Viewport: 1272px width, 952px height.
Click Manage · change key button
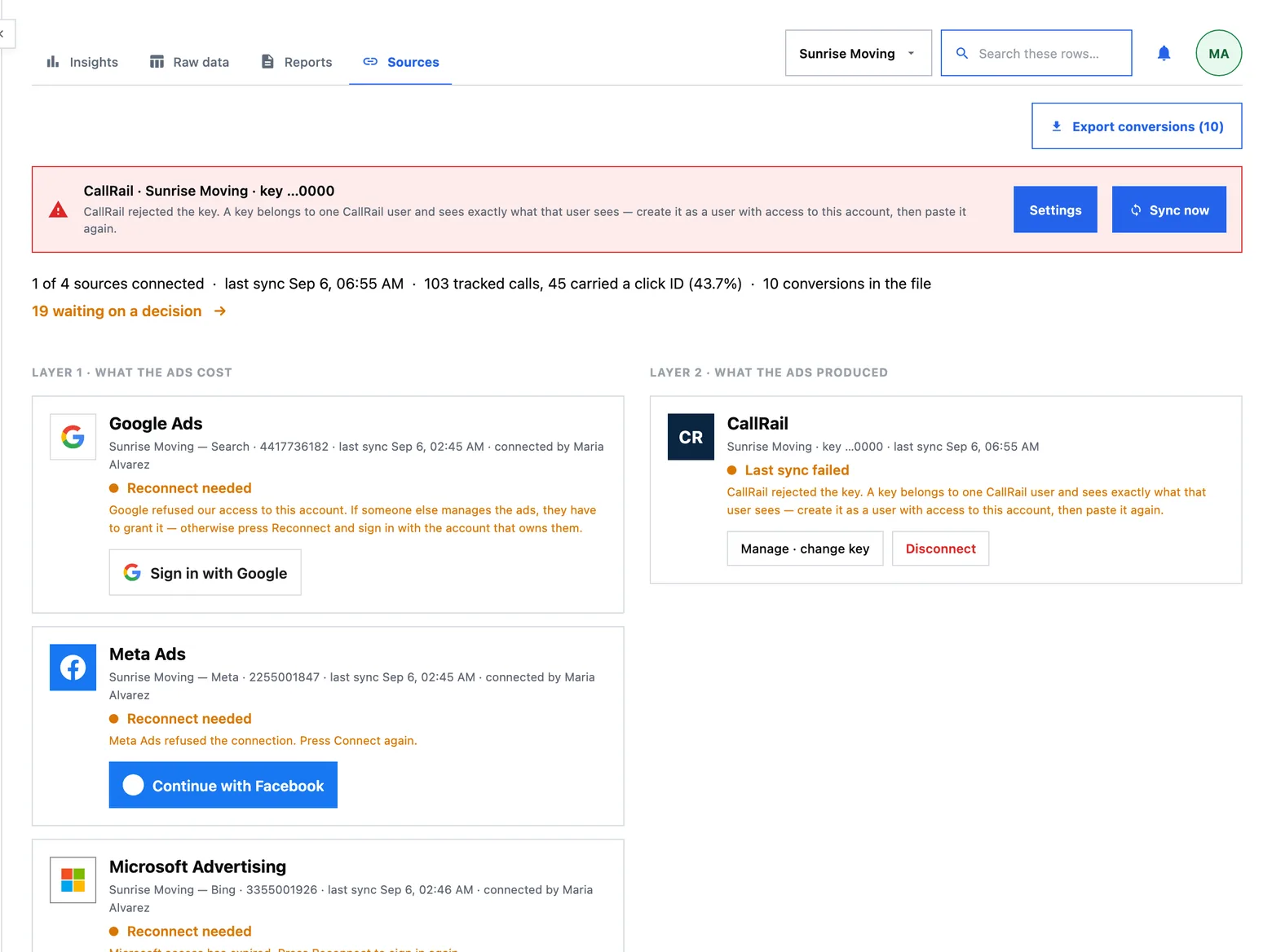[x=805, y=549]
